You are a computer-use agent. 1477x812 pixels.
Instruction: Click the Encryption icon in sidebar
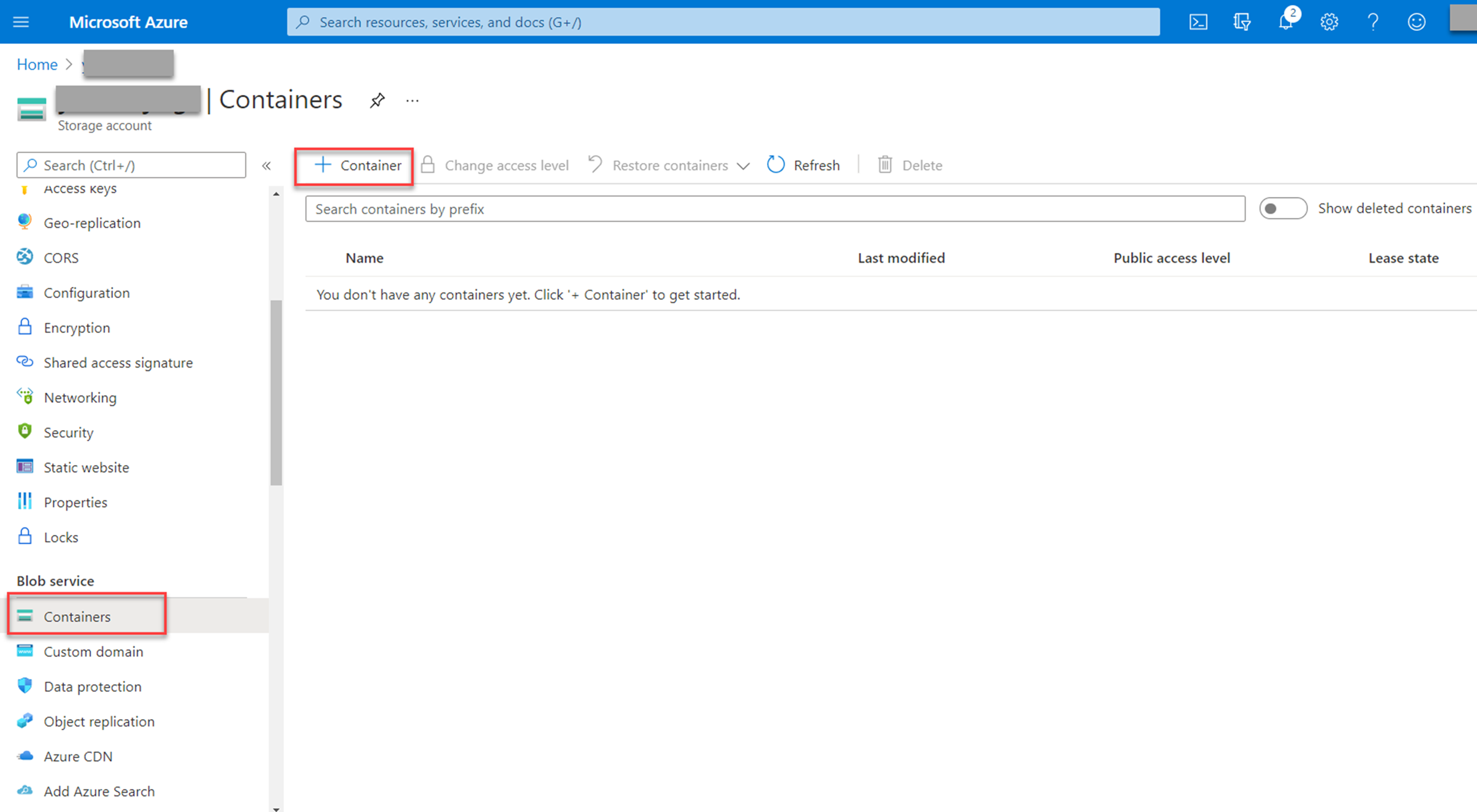(x=25, y=327)
